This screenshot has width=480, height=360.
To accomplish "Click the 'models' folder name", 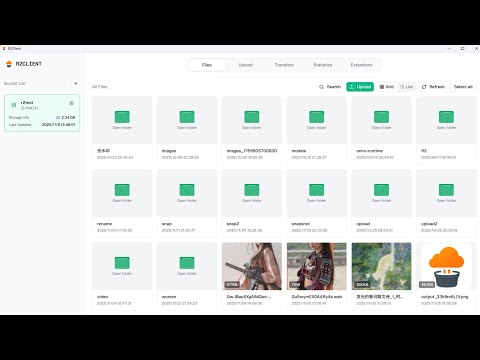I will point(299,151).
